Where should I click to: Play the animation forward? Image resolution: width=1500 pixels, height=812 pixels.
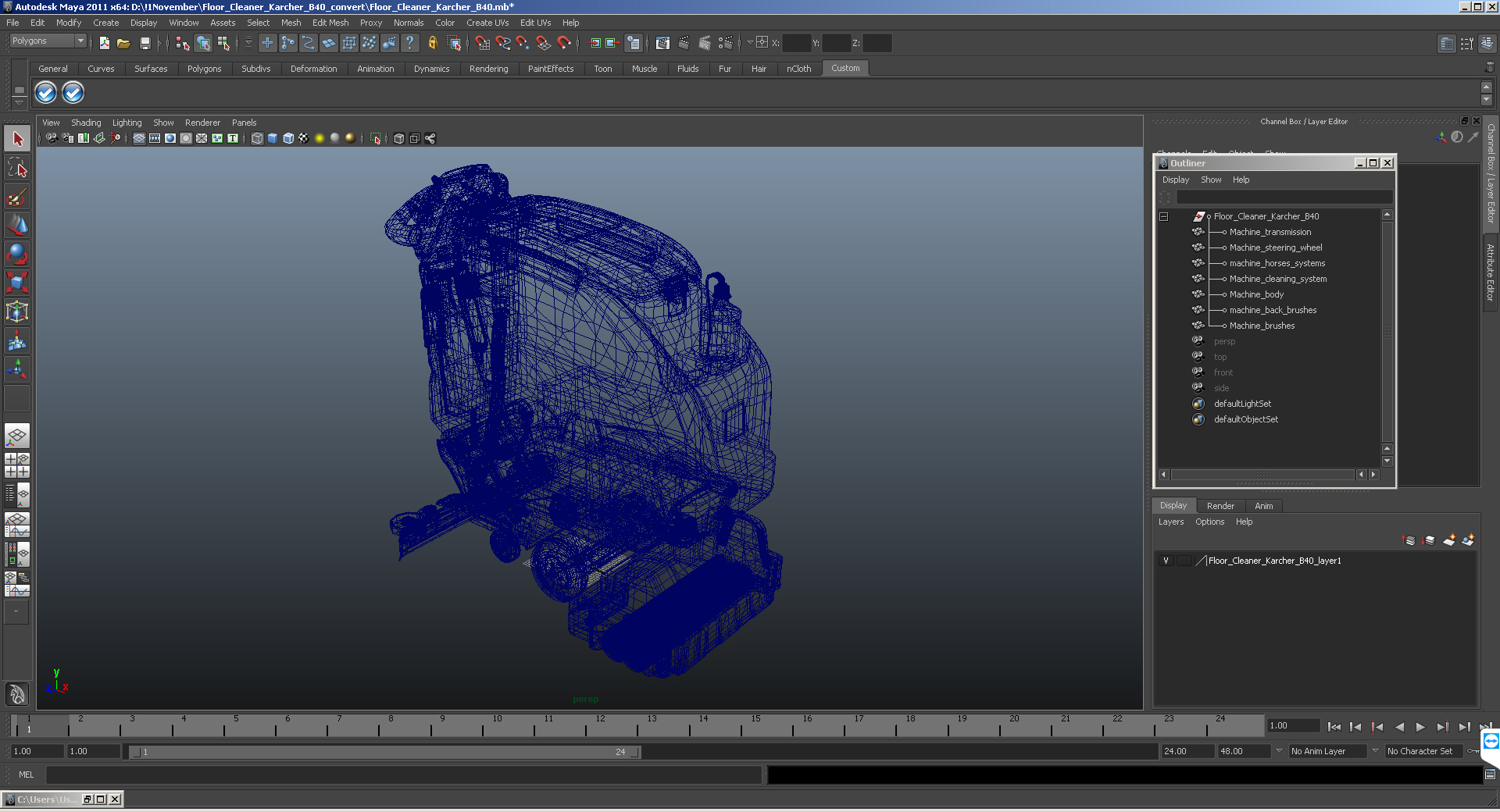(1420, 727)
